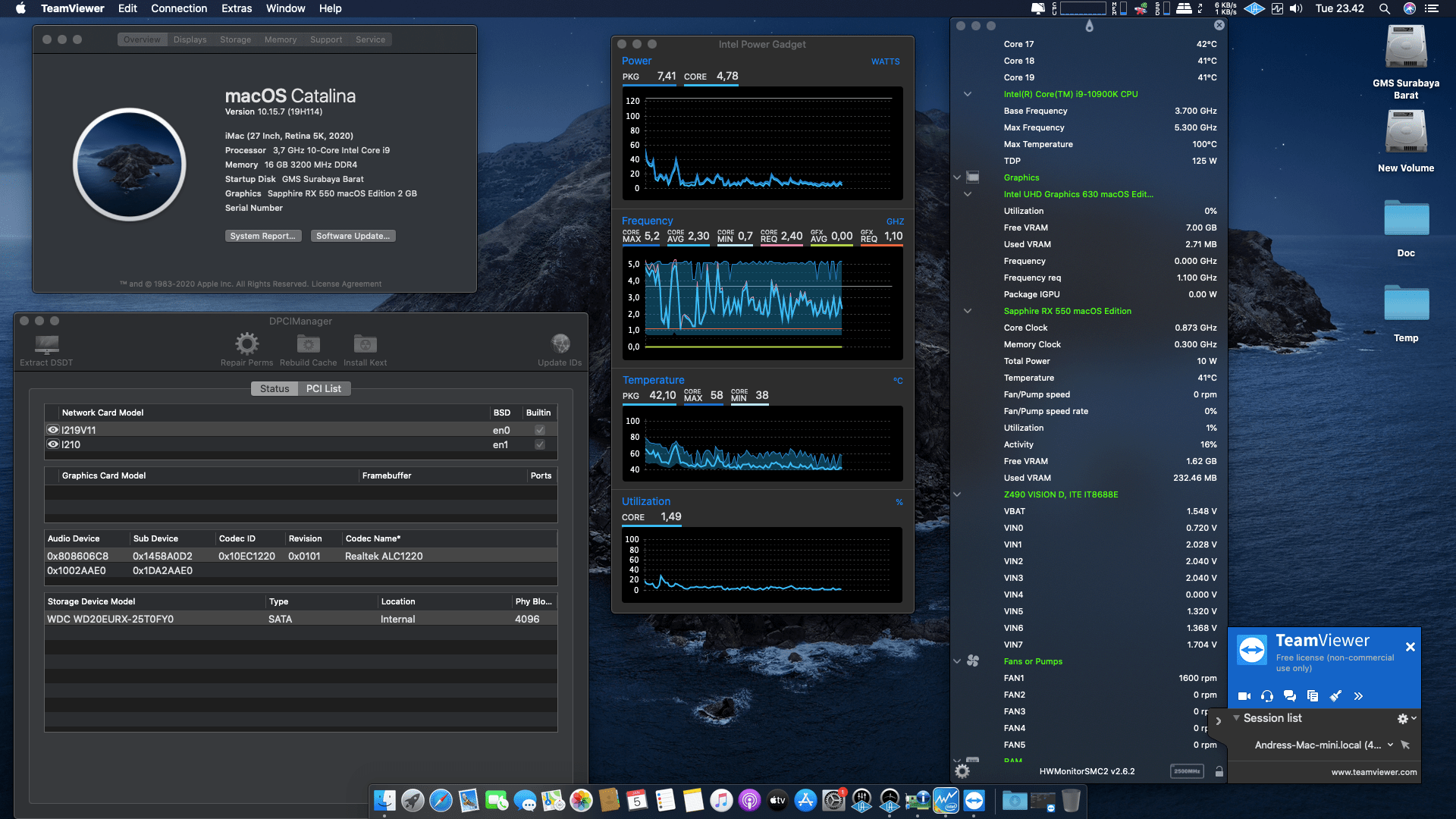Click the Siri menu bar icon
The width and height of the screenshot is (1456, 819).
pyautogui.click(x=1409, y=8)
